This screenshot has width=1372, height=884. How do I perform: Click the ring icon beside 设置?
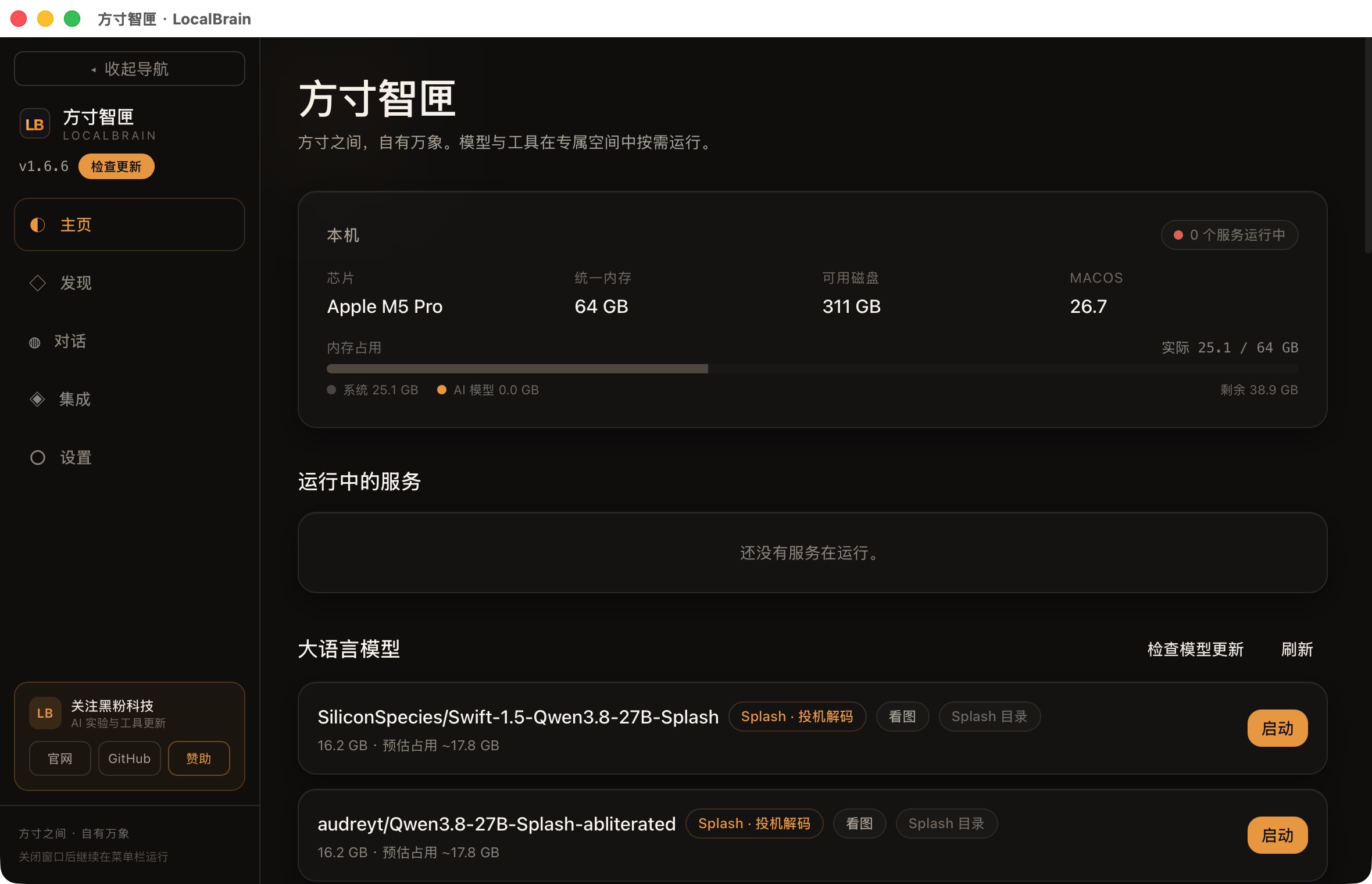coord(38,458)
